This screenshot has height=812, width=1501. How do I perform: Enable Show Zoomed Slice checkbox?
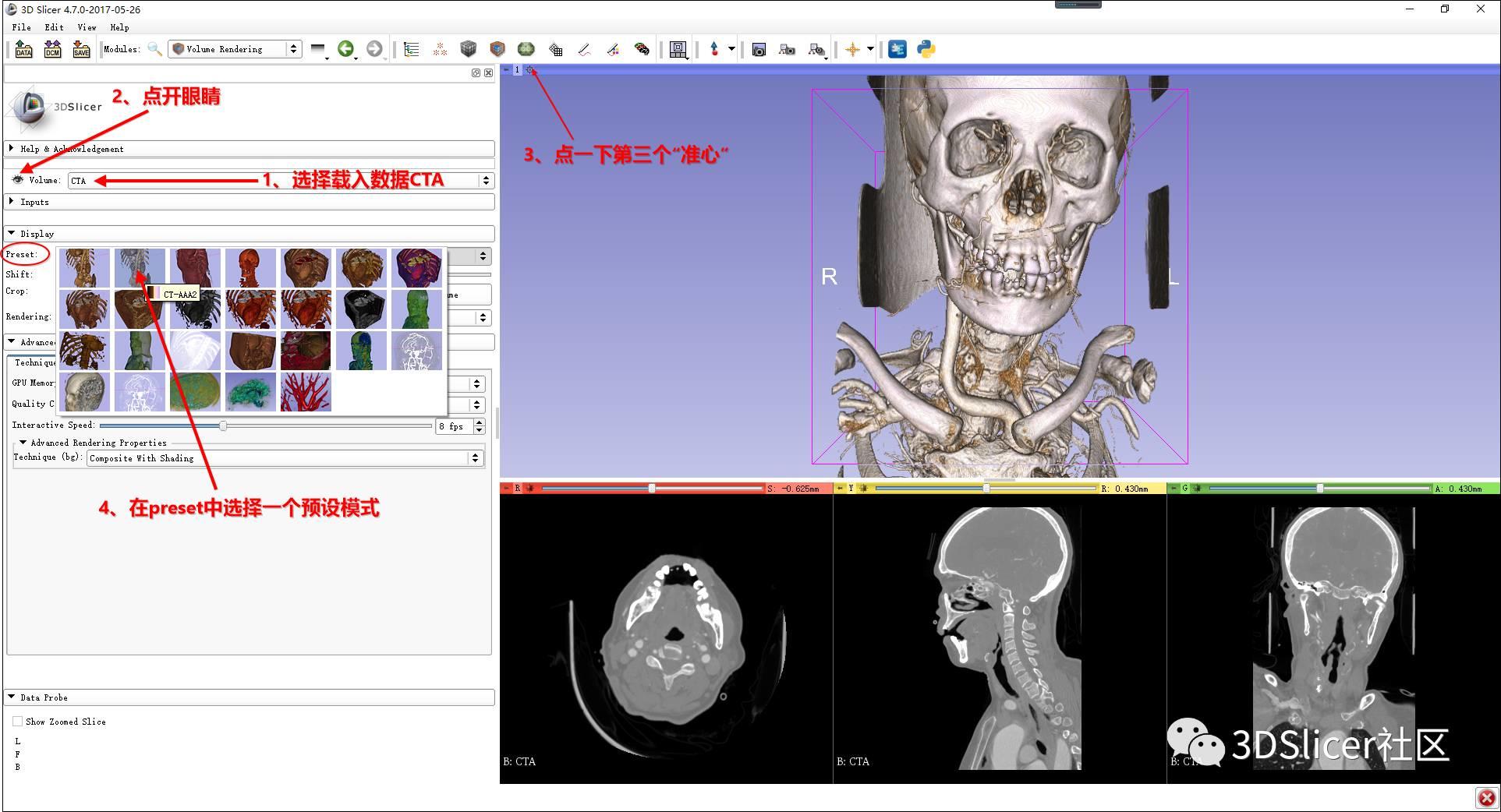pyautogui.click(x=17, y=722)
